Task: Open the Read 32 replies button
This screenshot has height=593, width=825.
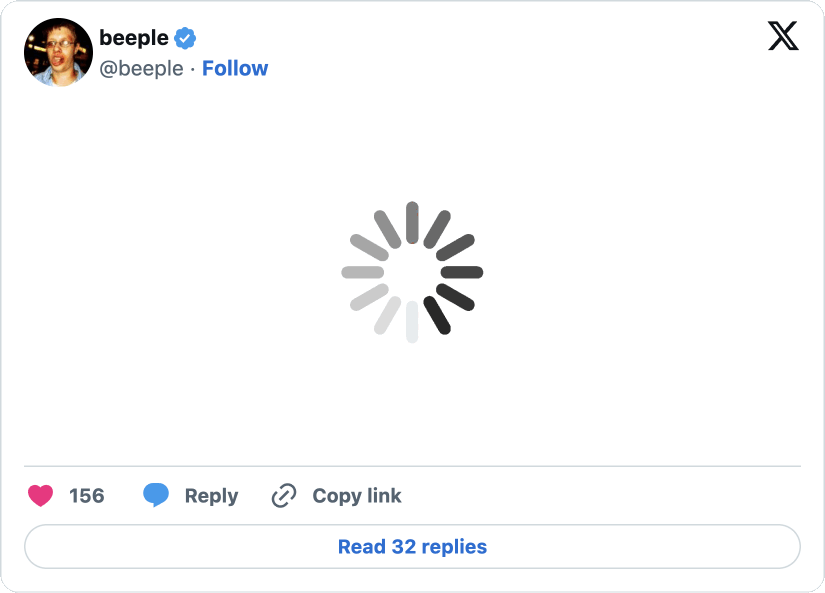Action: tap(412, 547)
